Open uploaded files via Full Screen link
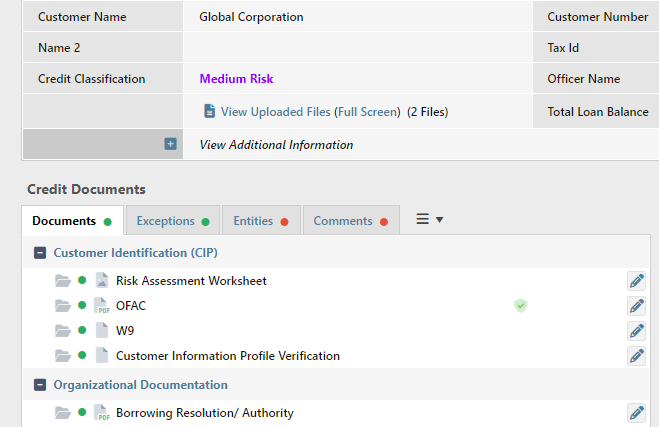 367,112
